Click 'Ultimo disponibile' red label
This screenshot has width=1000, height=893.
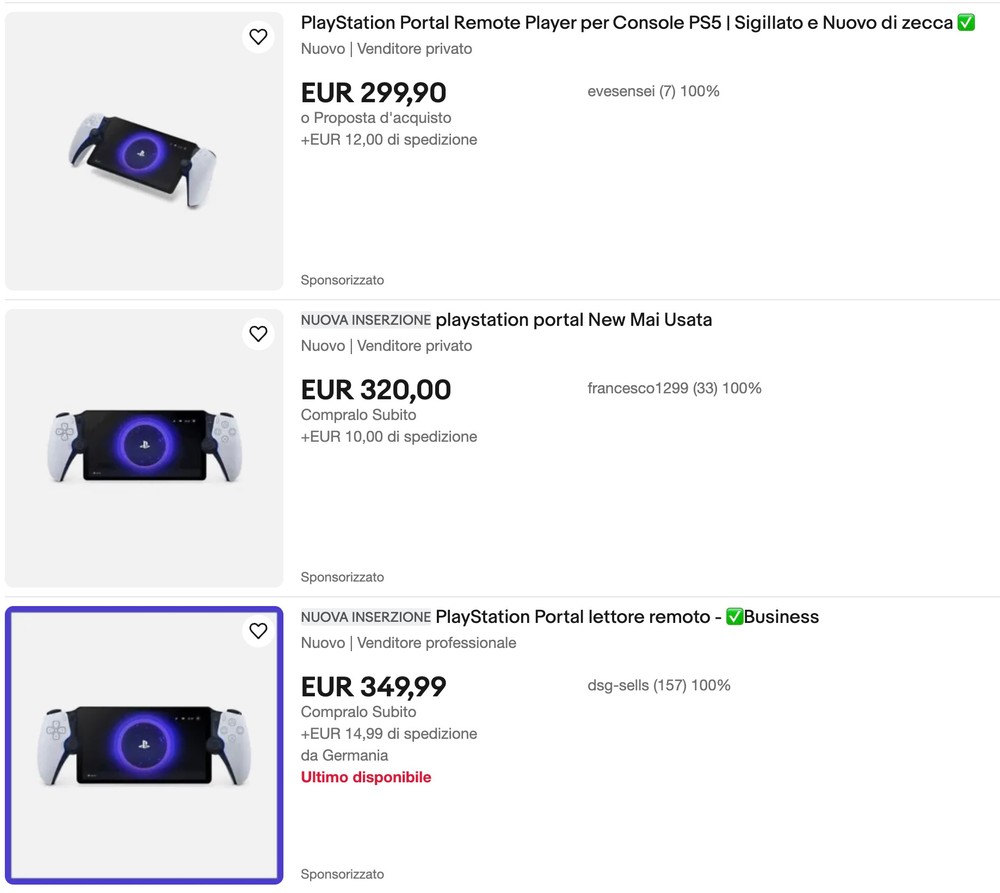[x=366, y=777]
